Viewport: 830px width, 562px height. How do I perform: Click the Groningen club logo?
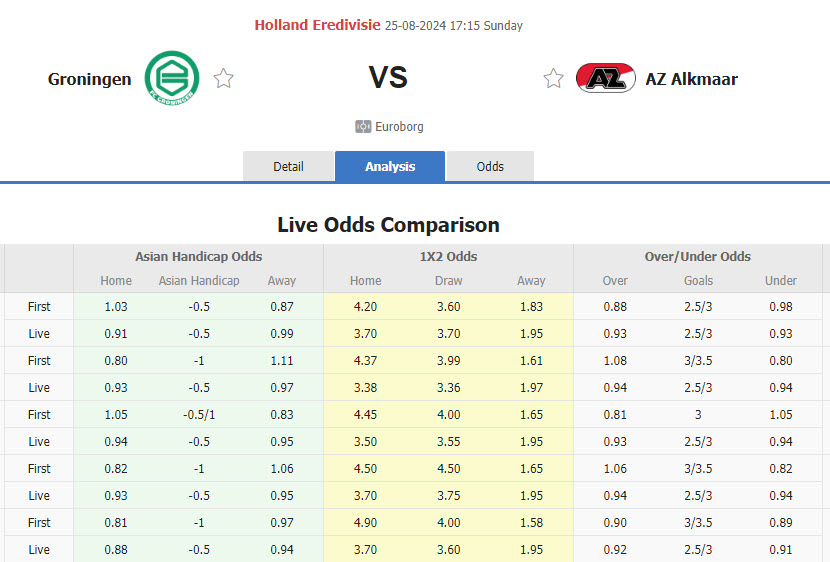click(172, 78)
